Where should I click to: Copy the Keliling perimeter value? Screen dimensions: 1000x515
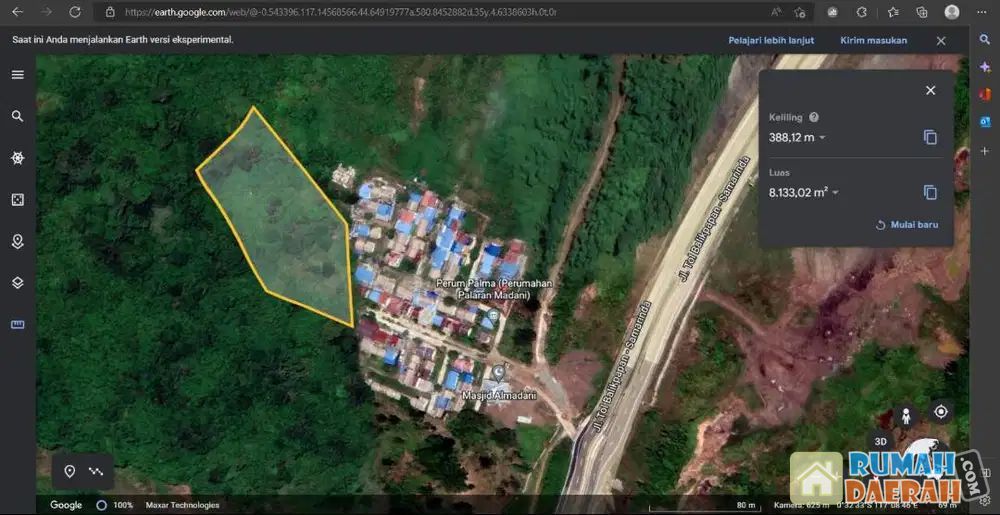pos(930,137)
